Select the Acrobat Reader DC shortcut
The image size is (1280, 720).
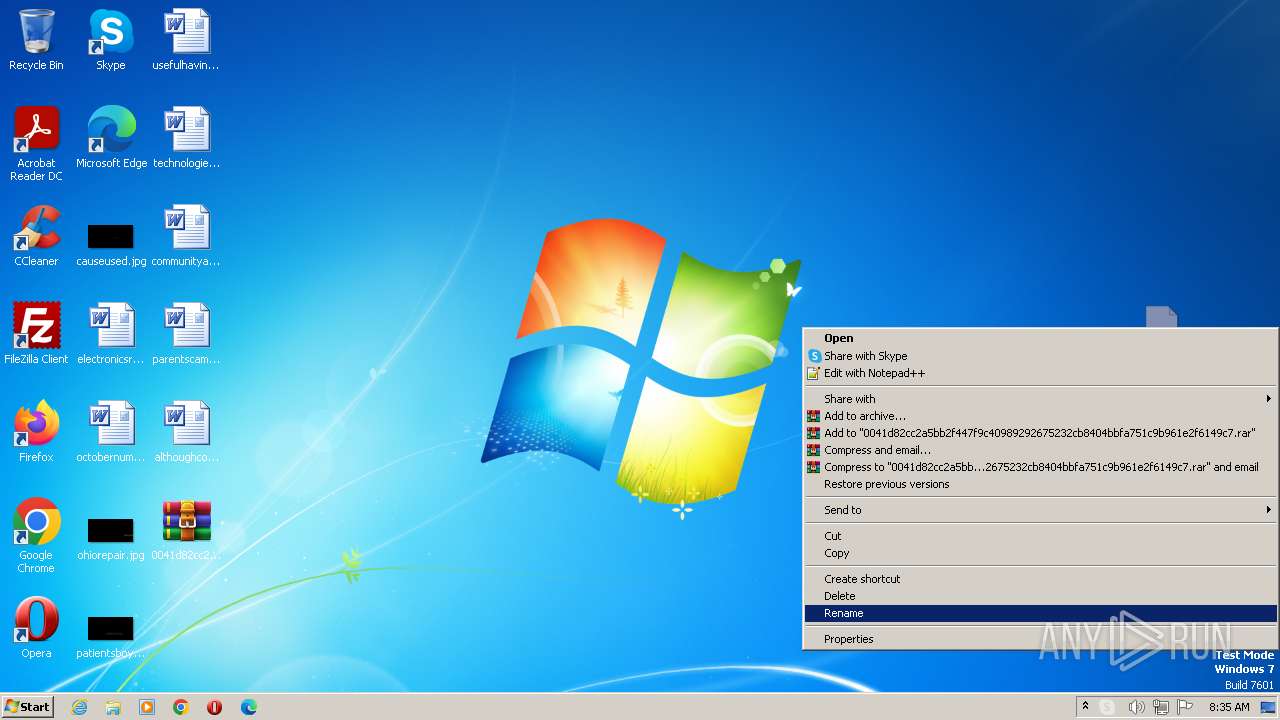click(36, 143)
